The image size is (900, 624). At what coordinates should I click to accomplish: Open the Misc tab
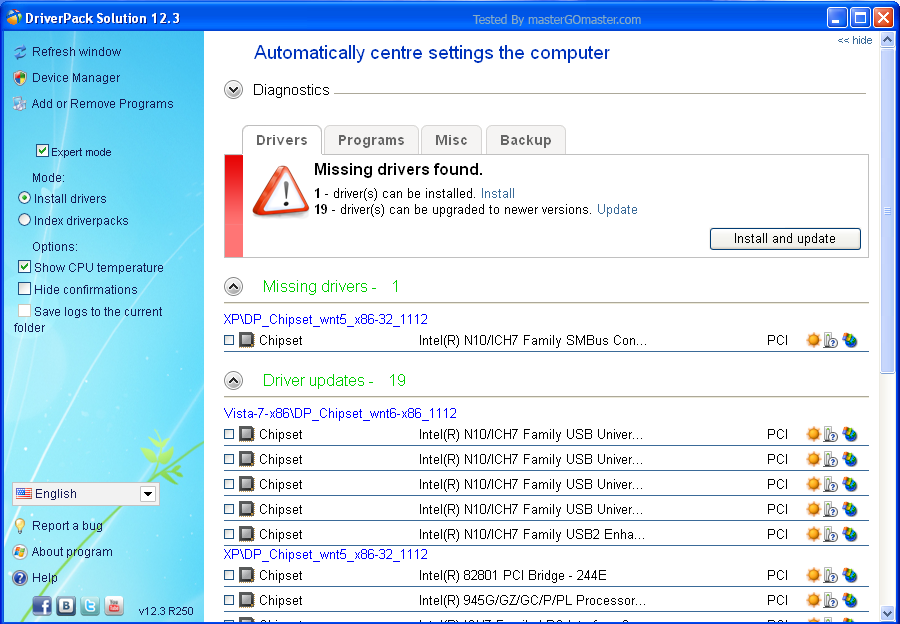(451, 140)
